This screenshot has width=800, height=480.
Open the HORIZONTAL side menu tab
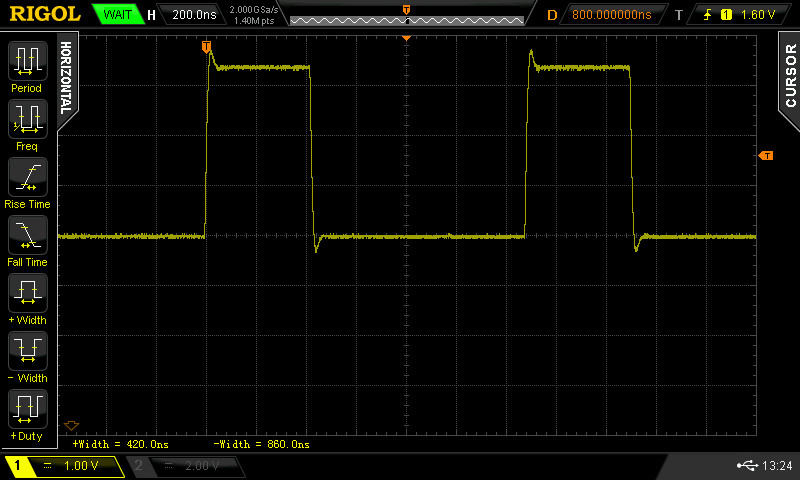67,77
